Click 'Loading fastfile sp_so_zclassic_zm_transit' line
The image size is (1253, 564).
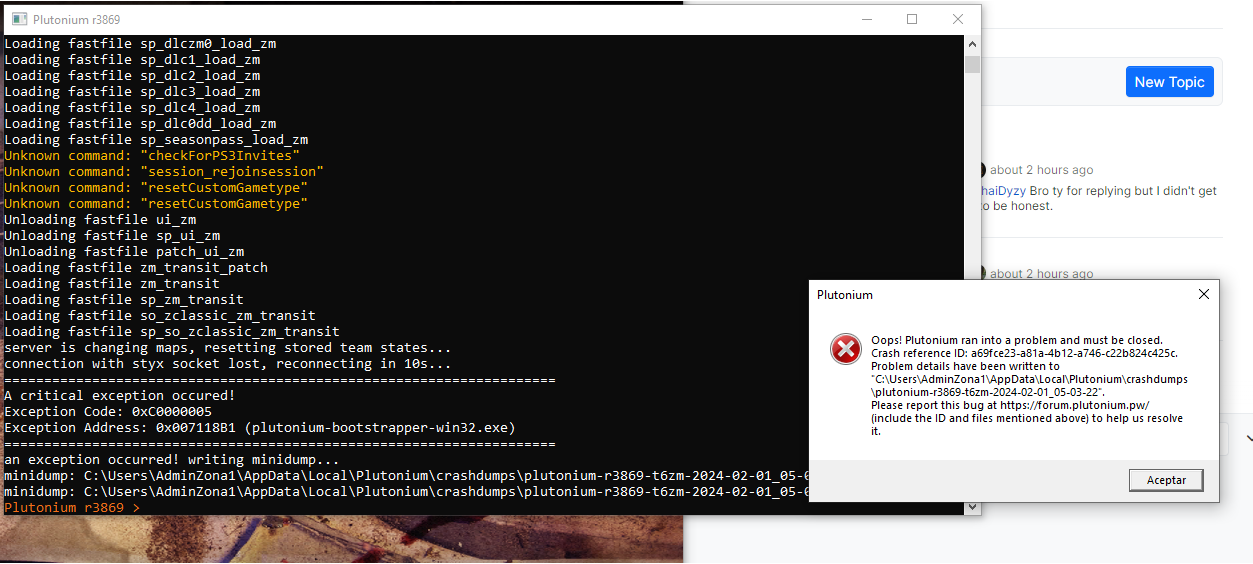(x=172, y=332)
